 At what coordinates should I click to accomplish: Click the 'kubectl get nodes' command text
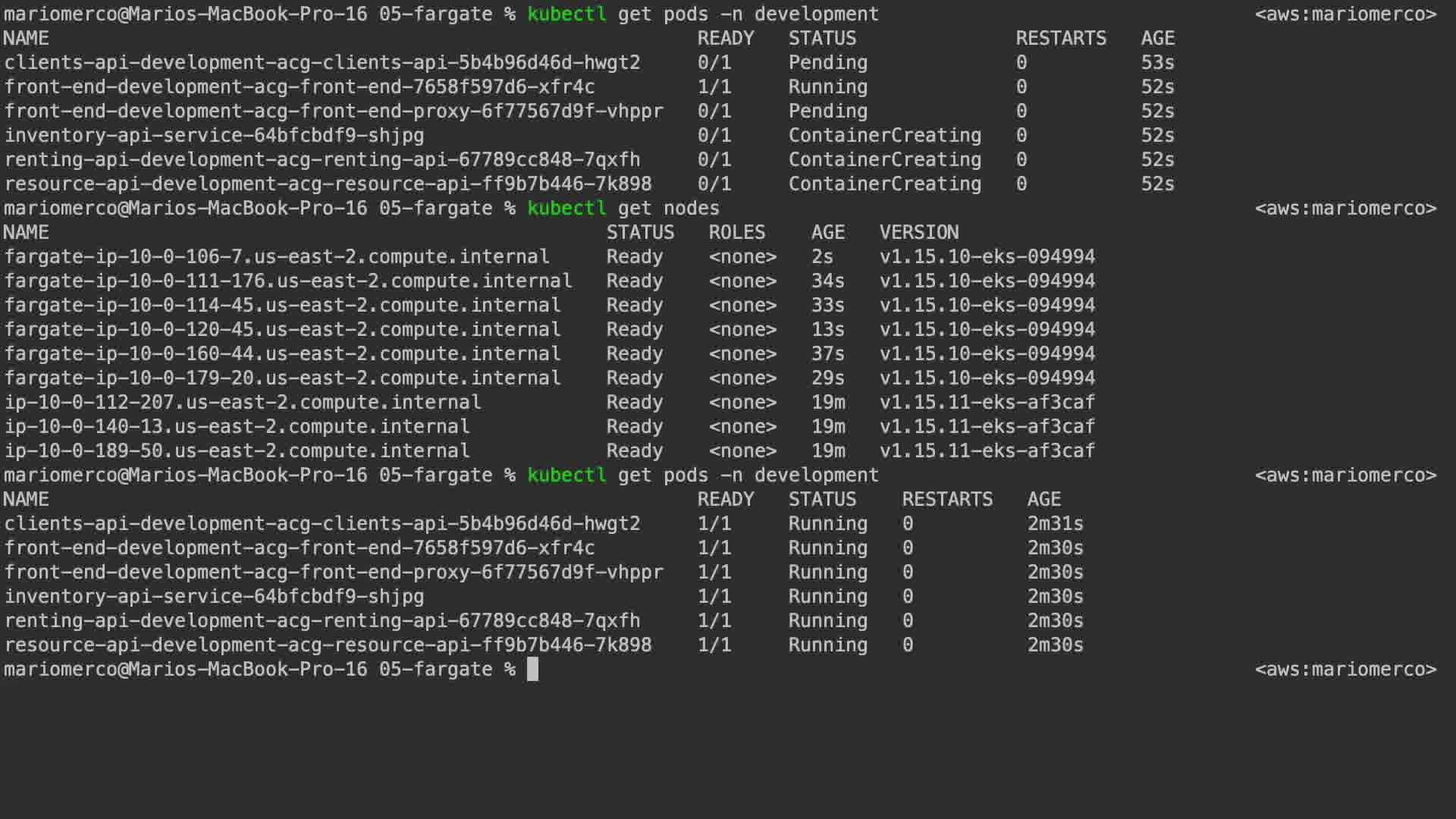coord(623,208)
